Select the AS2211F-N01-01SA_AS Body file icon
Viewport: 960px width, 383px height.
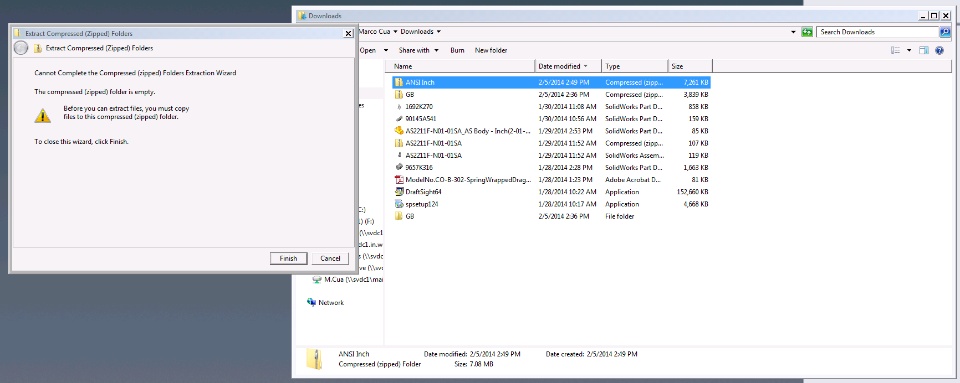click(x=399, y=131)
